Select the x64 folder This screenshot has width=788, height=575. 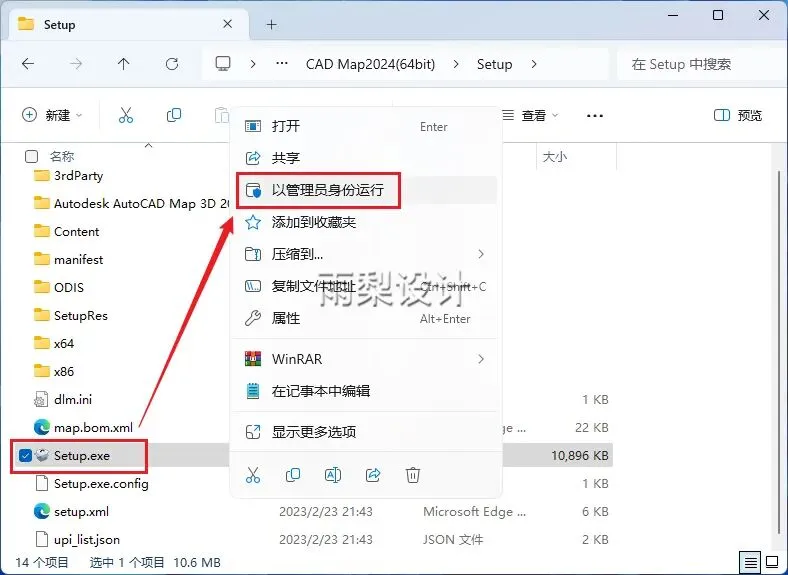[x=54, y=344]
